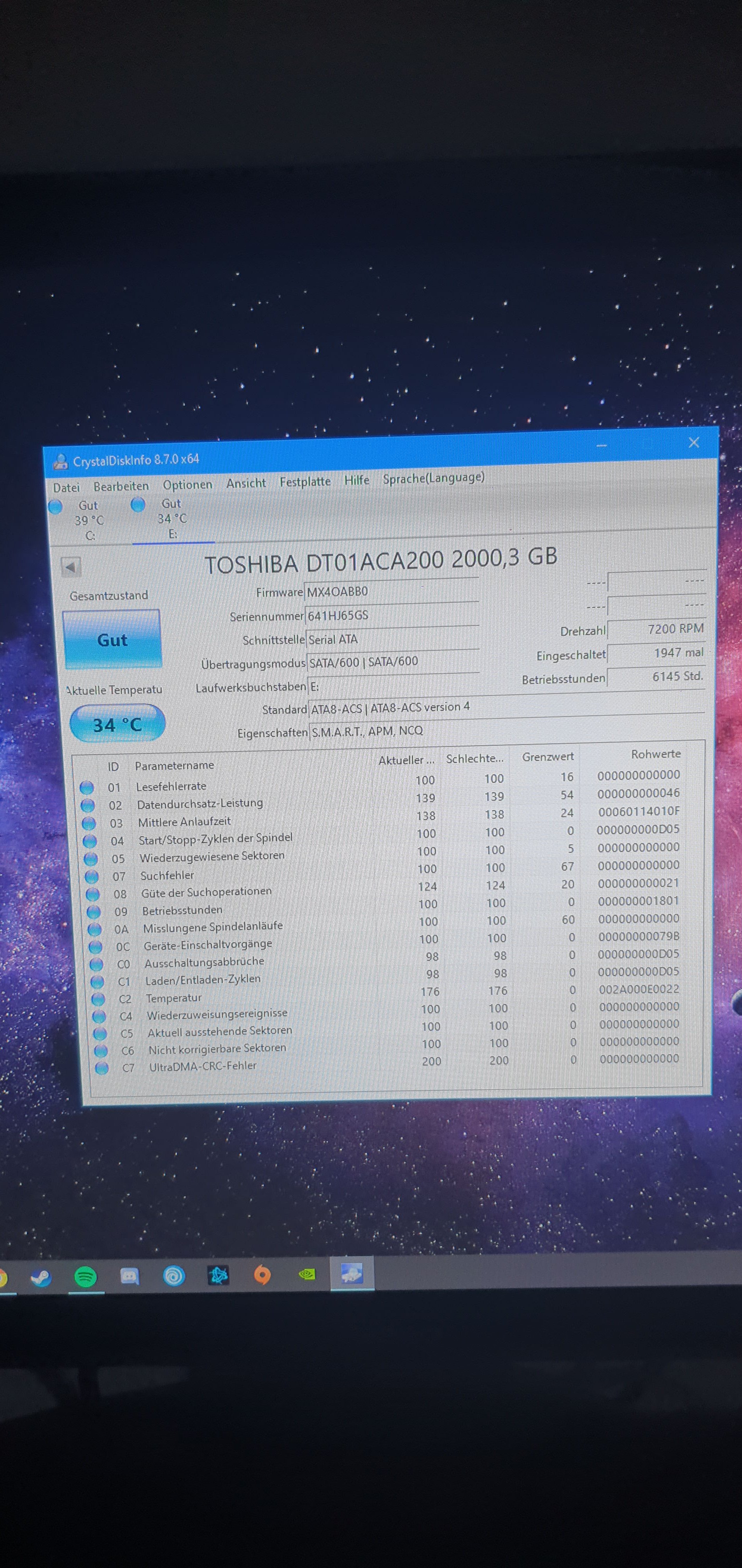
Task: Open the Battle.net launcher from the taskbar
Action: 218,1275
